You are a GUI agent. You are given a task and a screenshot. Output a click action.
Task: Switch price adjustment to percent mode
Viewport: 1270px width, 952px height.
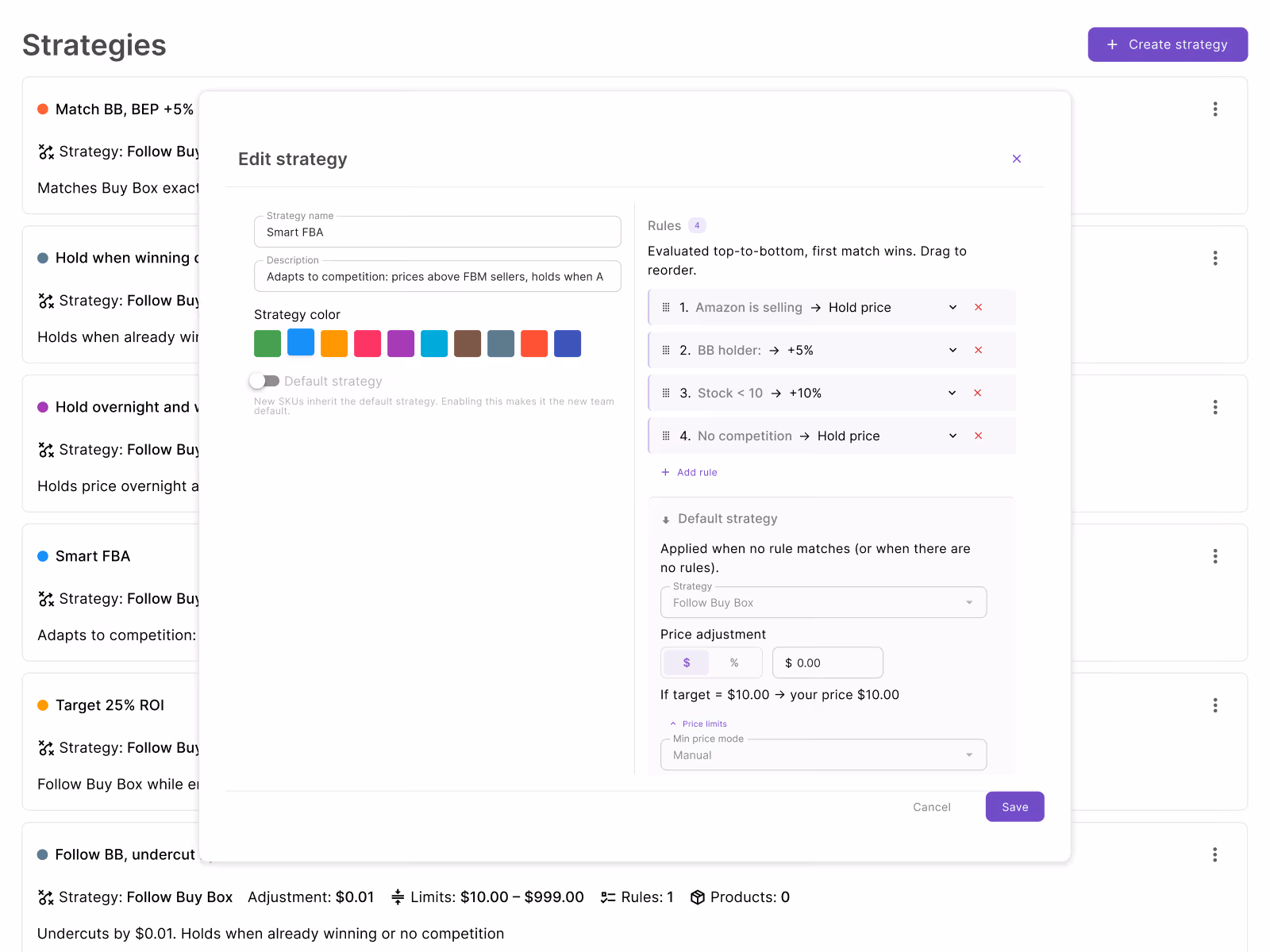coord(734,662)
